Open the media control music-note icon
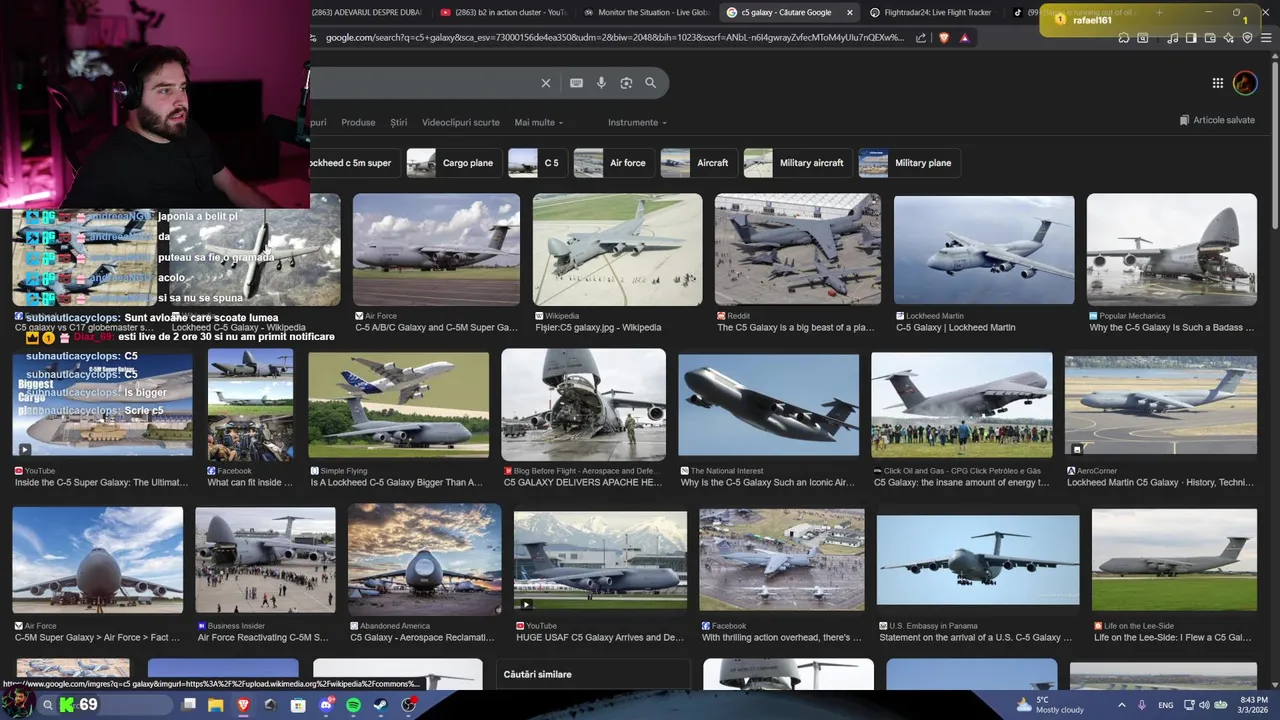Viewport: 1280px width, 720px height. 1171,38
